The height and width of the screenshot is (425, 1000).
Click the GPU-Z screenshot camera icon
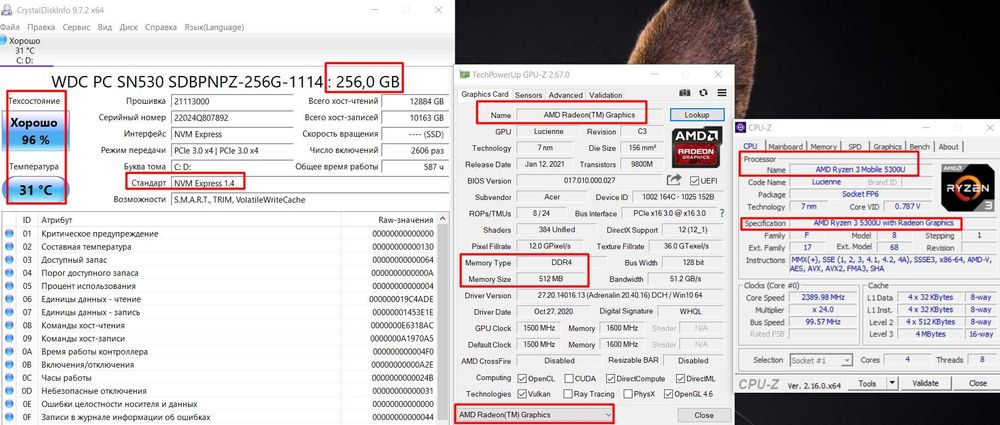click(685, 93)
